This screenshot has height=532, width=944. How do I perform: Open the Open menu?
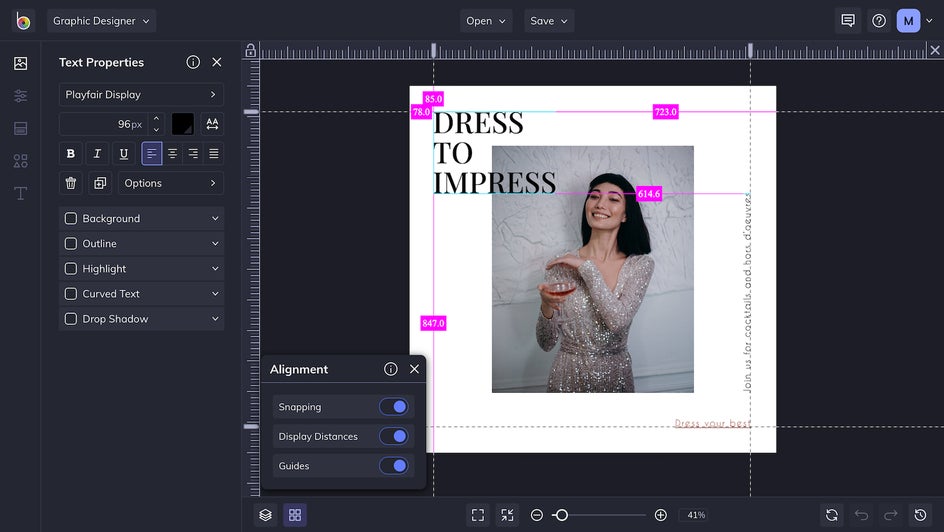point(486,21)
